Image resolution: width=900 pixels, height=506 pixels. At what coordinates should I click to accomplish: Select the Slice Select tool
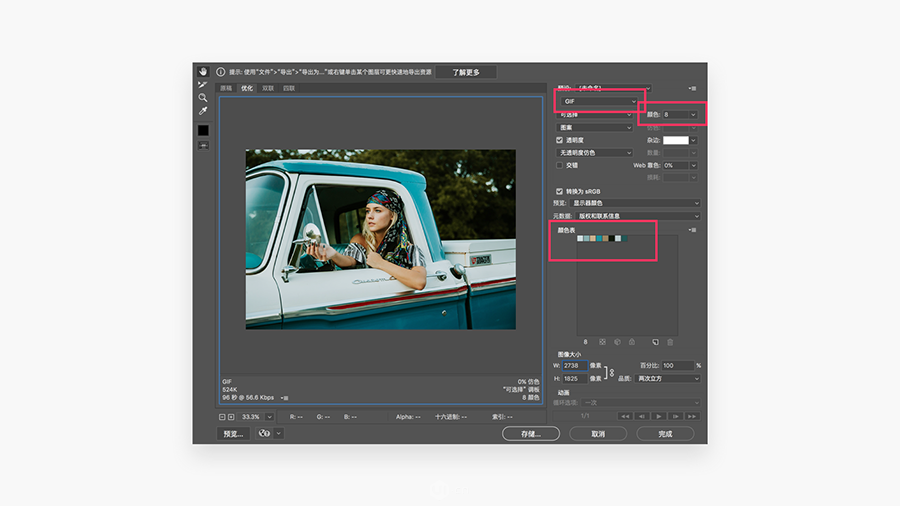203,85
